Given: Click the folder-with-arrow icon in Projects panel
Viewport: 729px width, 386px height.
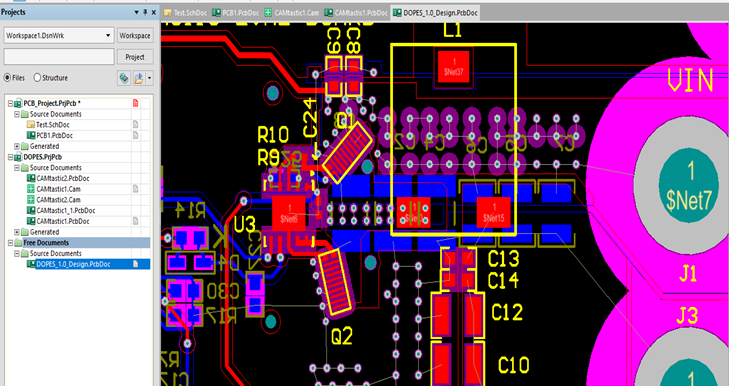Looking at the screenshot, I should pos(139,78).
